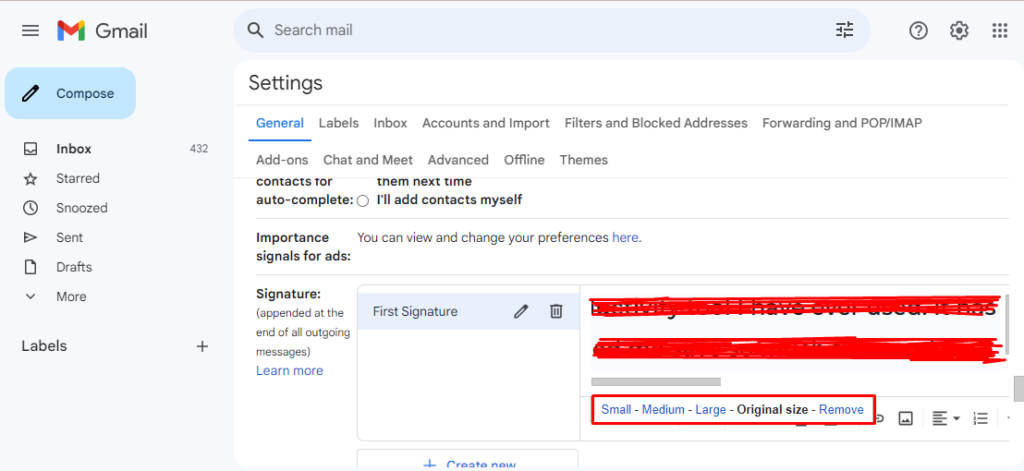Open the Chat and Meet tab
Viewport: 1024px width, 471px height.
click(x=368, y=160)
